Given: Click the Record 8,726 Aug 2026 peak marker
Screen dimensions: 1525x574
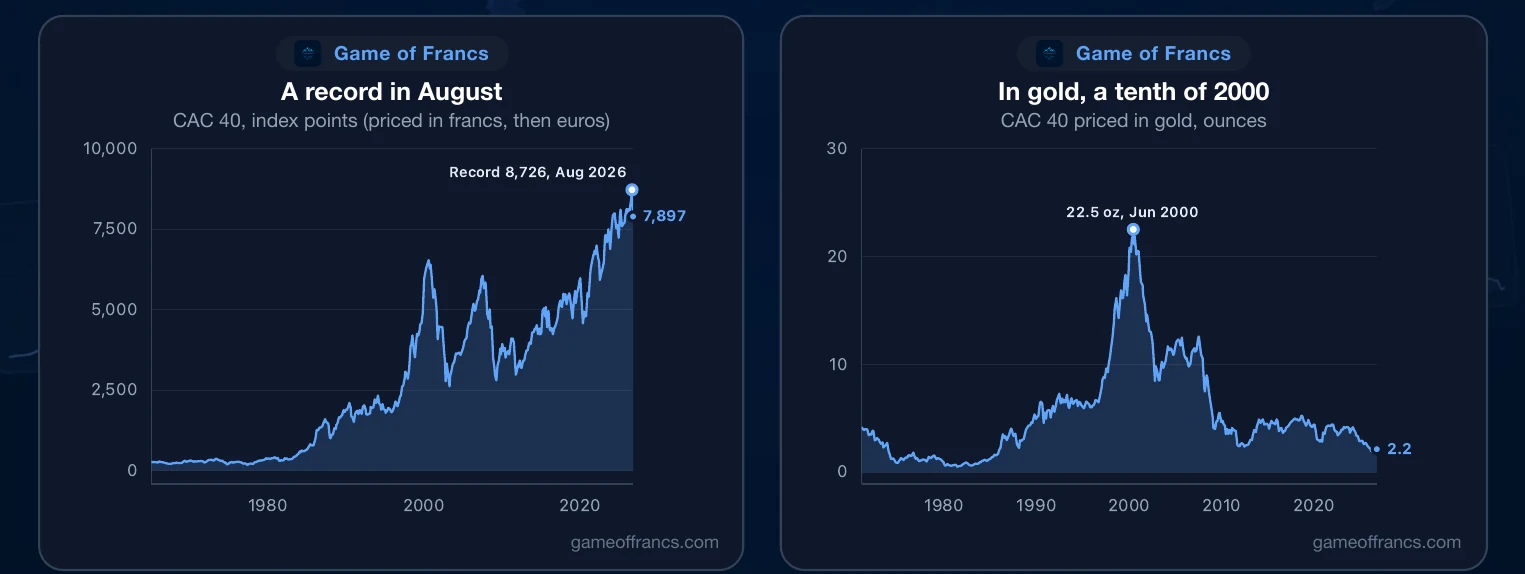Looking at the screenshot, I should (x=632, y=190).
